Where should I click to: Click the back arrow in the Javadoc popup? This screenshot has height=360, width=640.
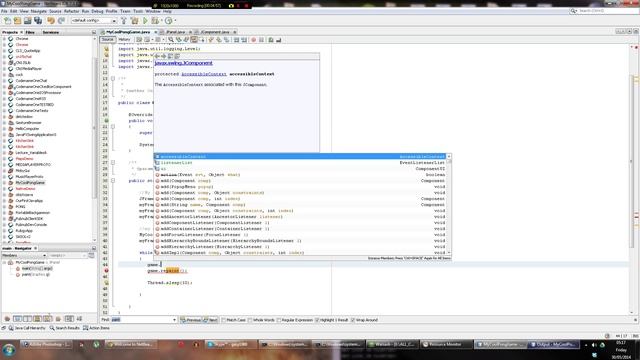click(158, 56)
